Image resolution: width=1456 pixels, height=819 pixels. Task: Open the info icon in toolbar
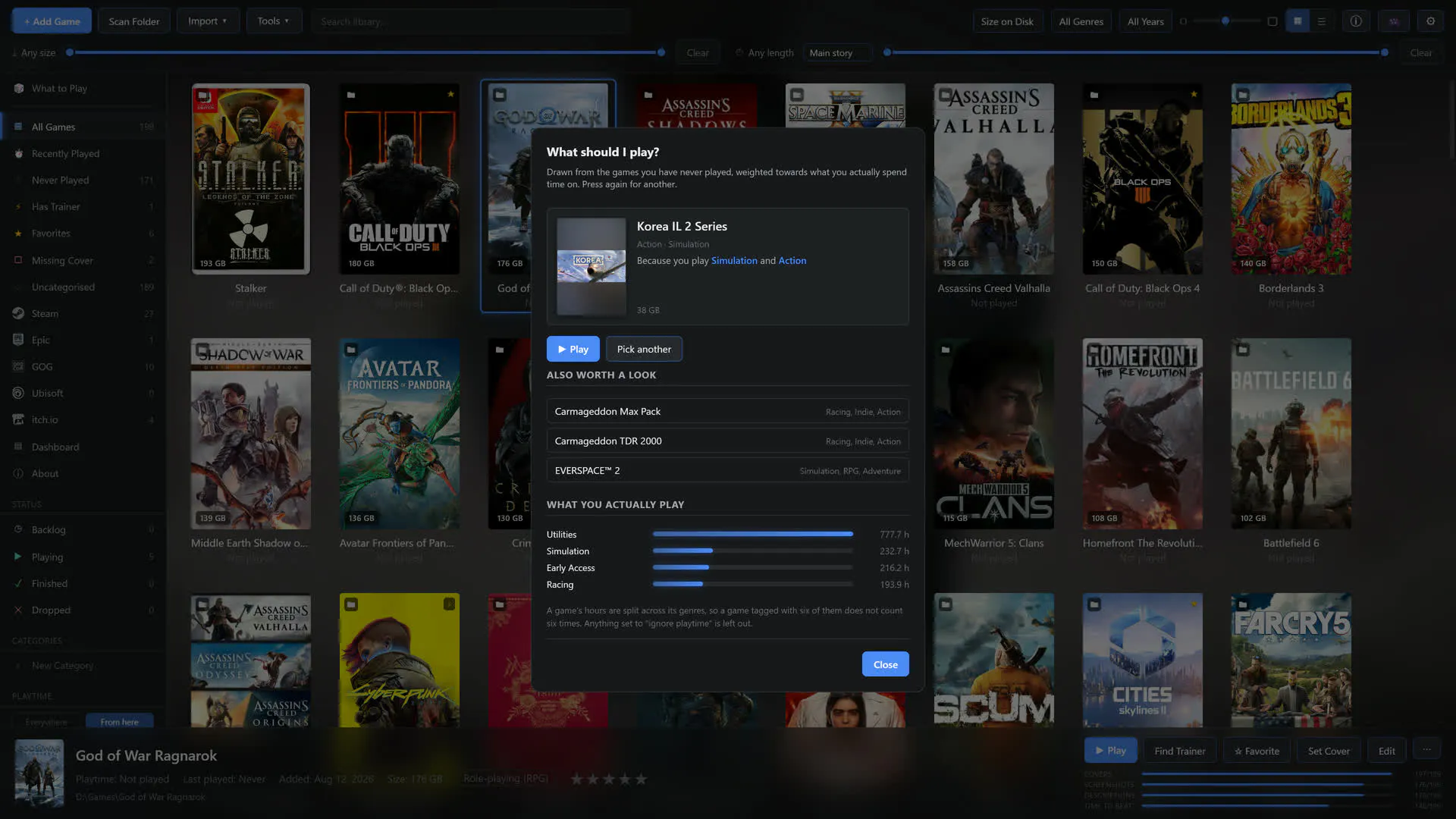(x=1356, y=21)
